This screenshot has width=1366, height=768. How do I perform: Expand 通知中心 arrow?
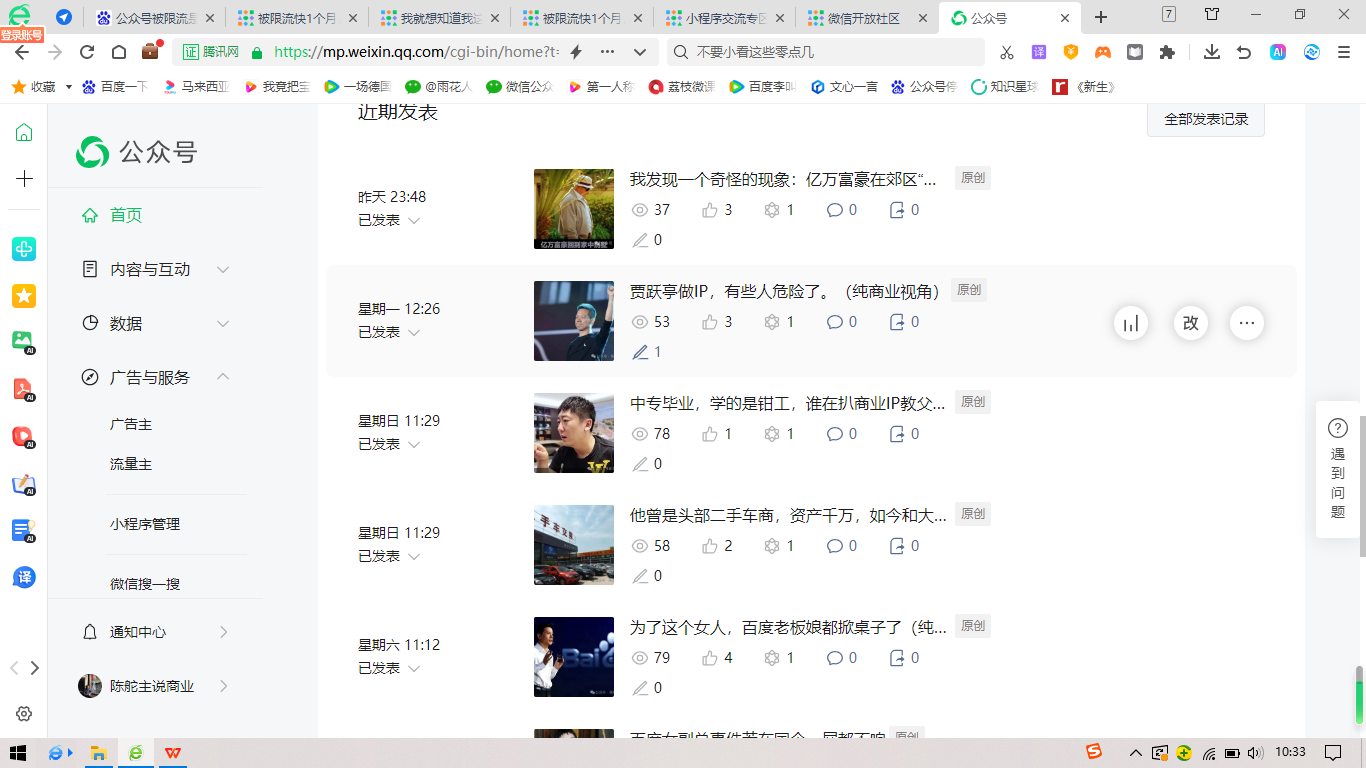(x=223, y=632)
